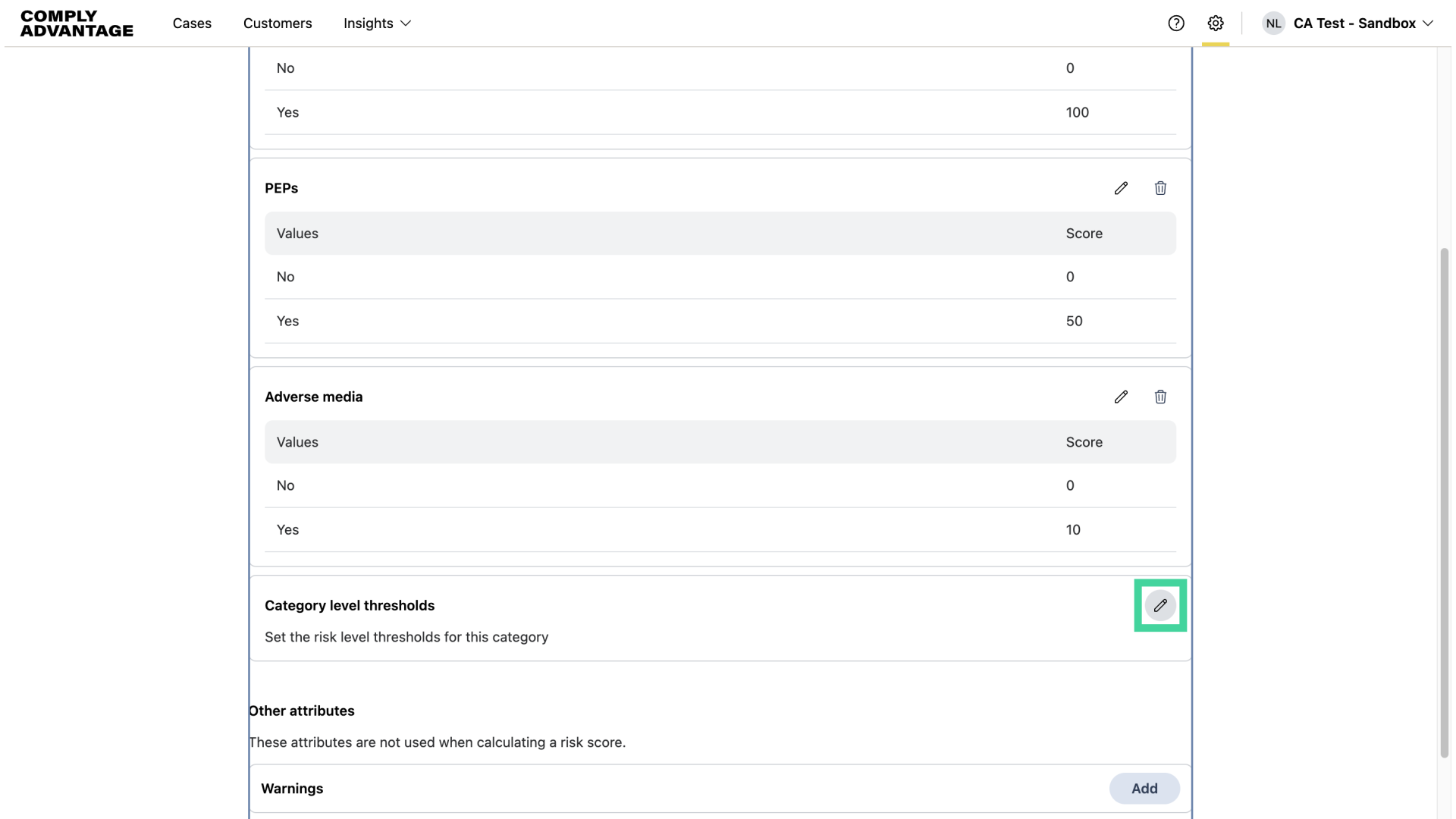Delete the PEPs attribute
This screenshot has height=819, width=1456.
pyautogui.click(x=1160, y=187)
